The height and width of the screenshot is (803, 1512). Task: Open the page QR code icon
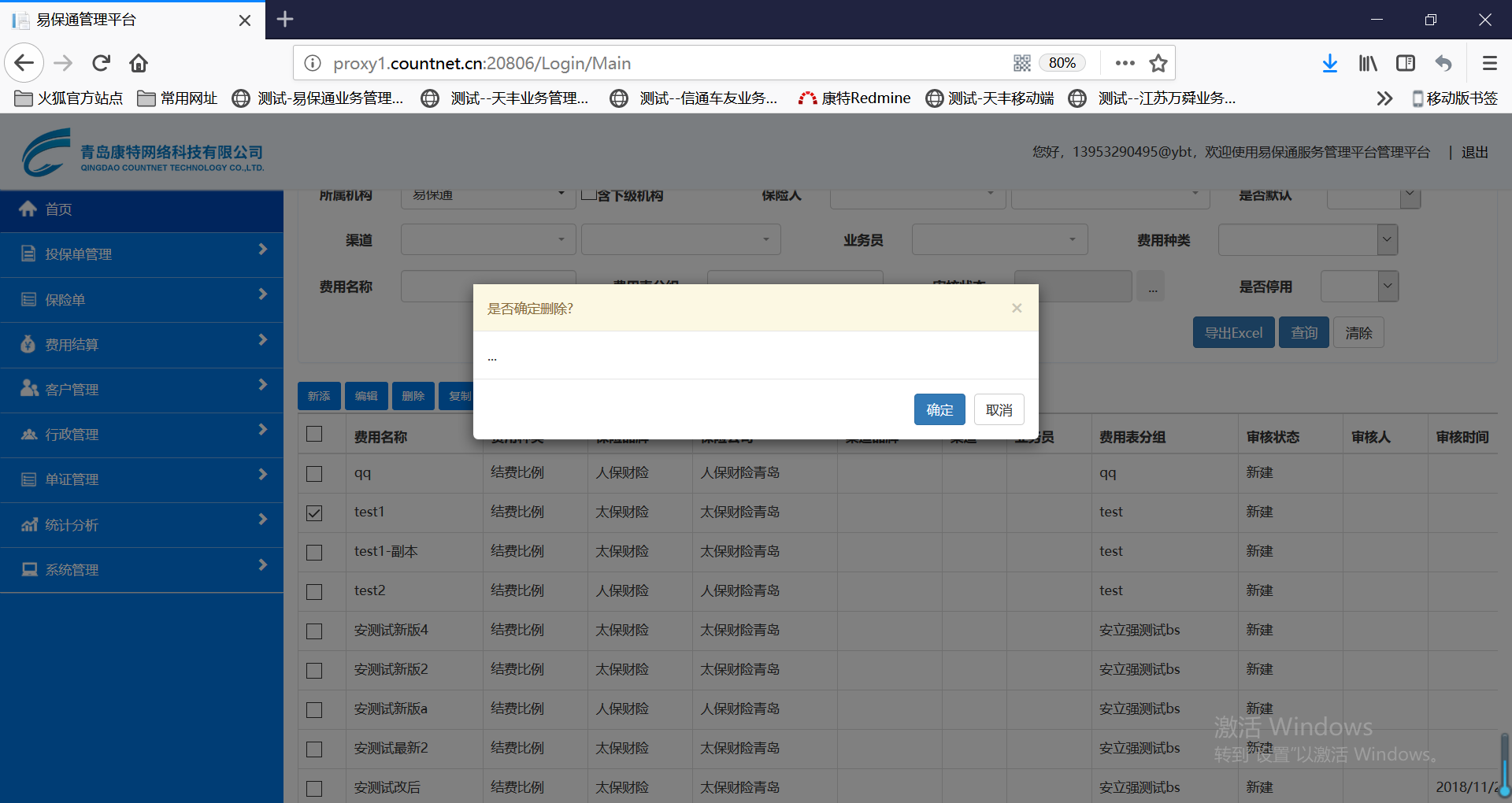[1021, 63]
